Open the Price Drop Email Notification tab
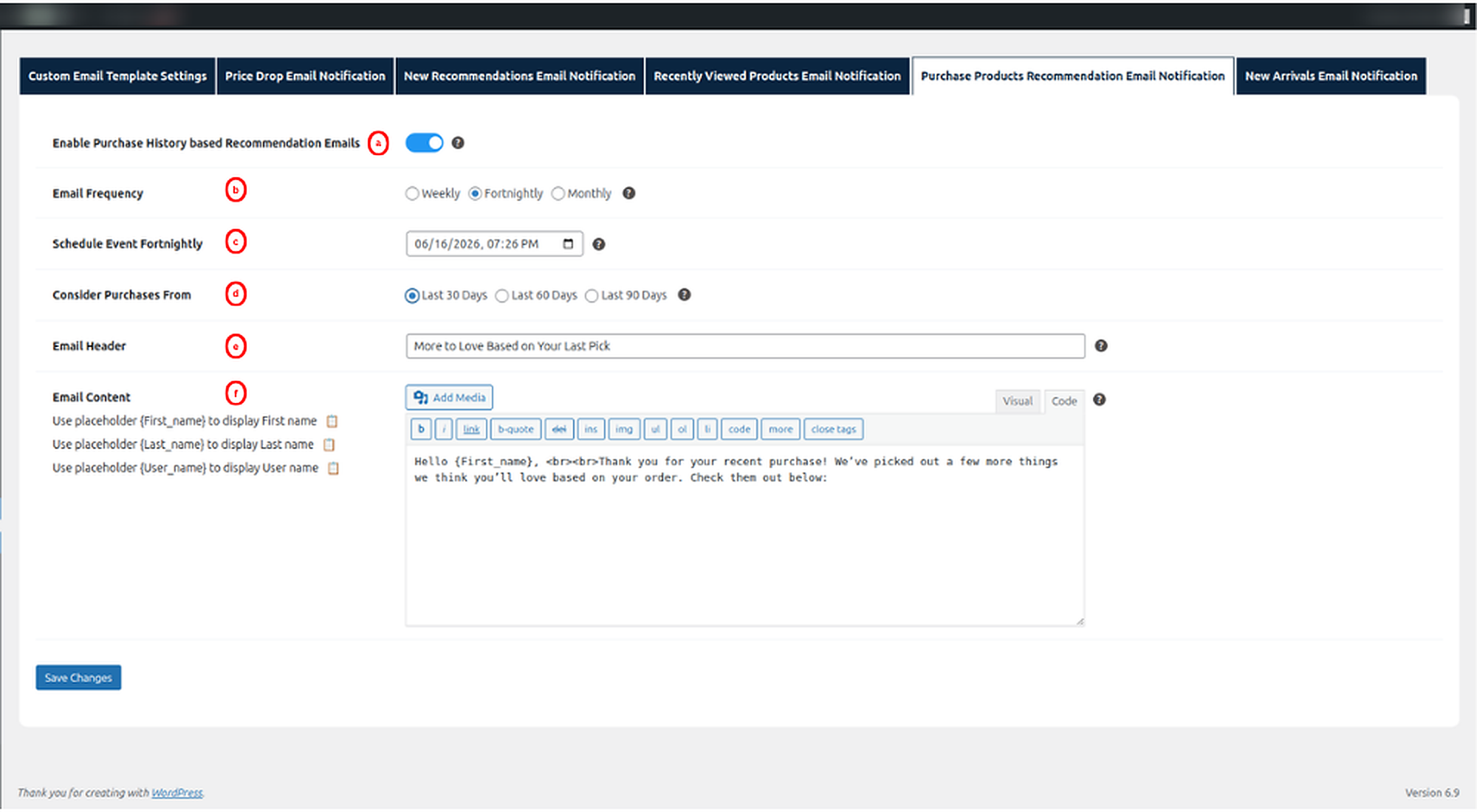 point(305,76)
